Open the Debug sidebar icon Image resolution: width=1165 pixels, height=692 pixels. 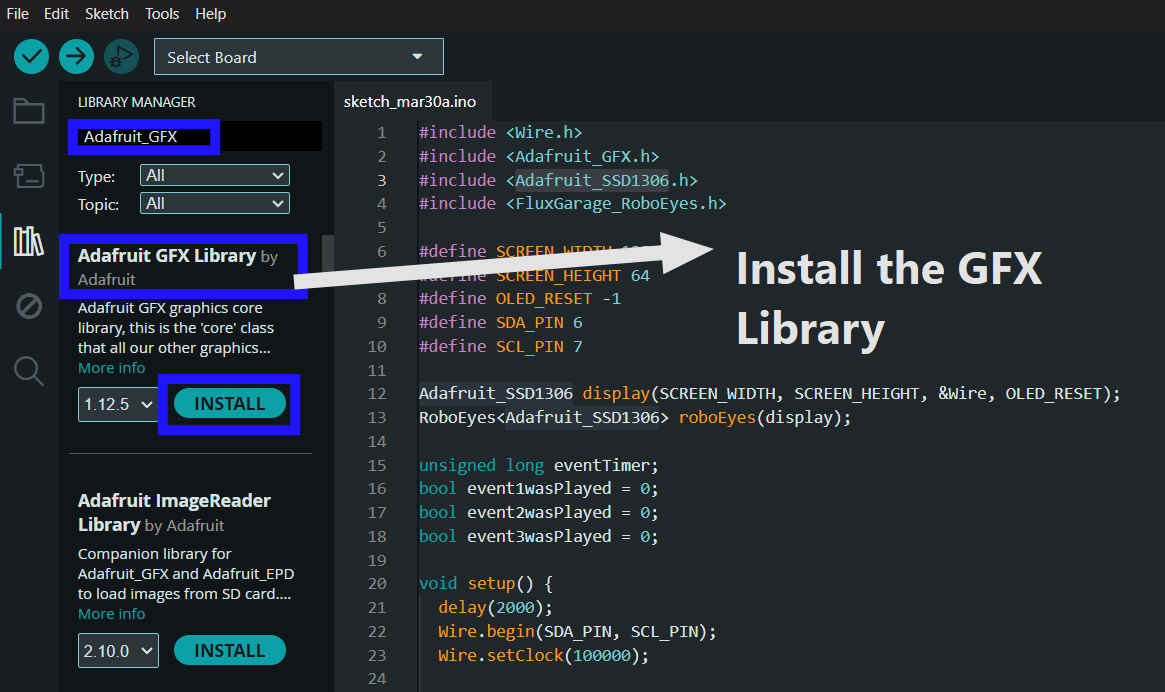[x=29, y=305]
